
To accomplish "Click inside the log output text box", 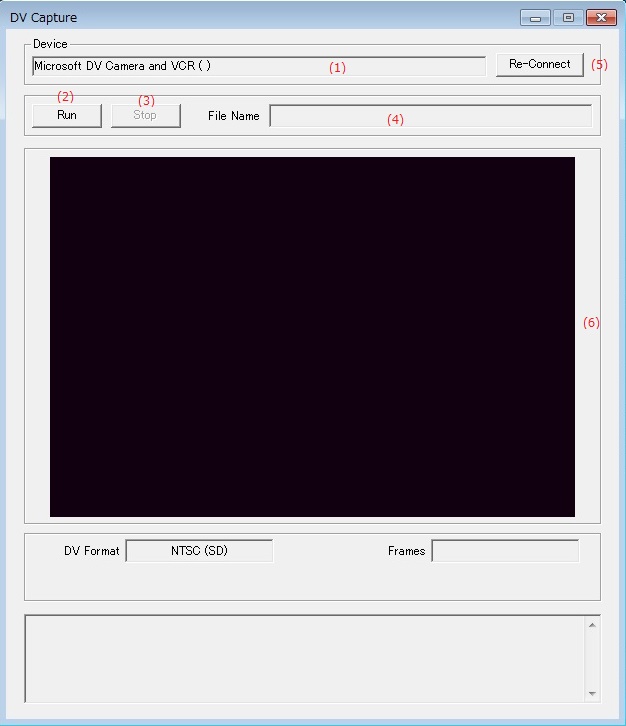I will (304, 658).
